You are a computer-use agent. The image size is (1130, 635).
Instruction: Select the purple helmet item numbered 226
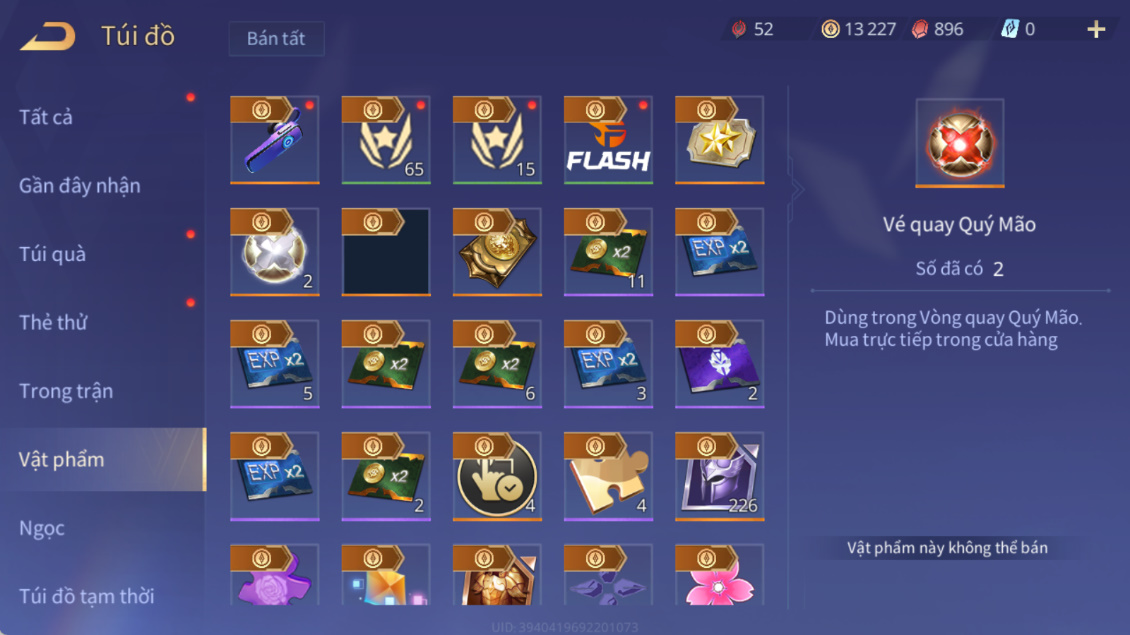(719, 476)
